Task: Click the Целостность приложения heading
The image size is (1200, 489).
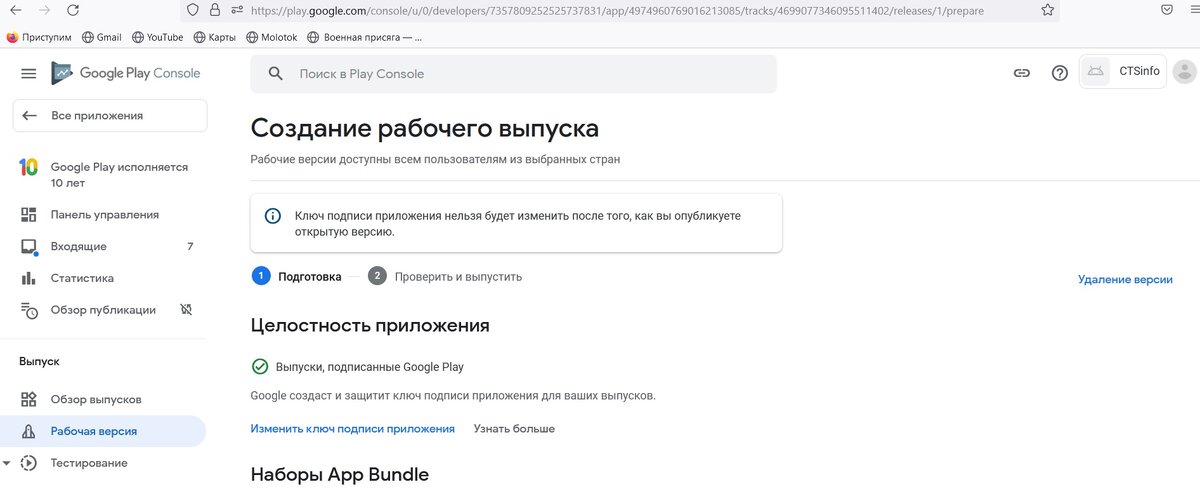Action: click(x=370, y=325)
